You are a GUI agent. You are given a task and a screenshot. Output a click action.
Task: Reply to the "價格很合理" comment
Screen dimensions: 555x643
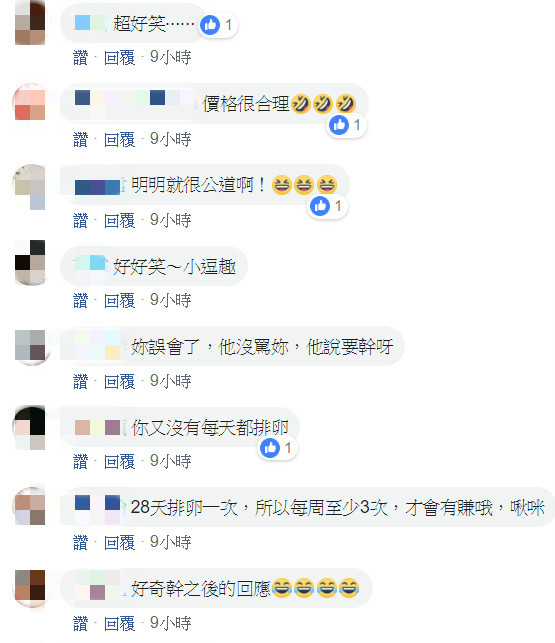pos(119,139)
